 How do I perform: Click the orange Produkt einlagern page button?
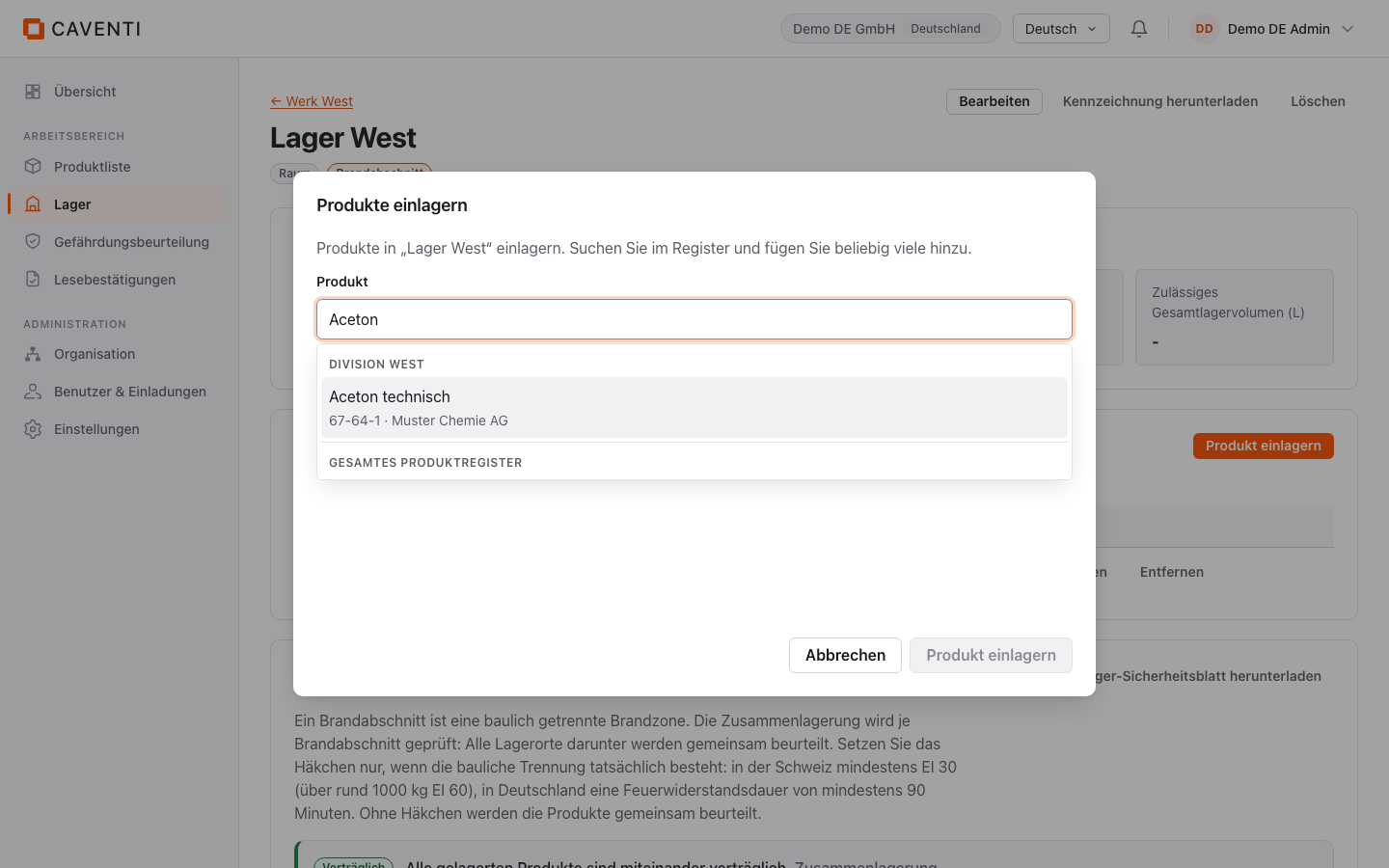point(1263,446)
